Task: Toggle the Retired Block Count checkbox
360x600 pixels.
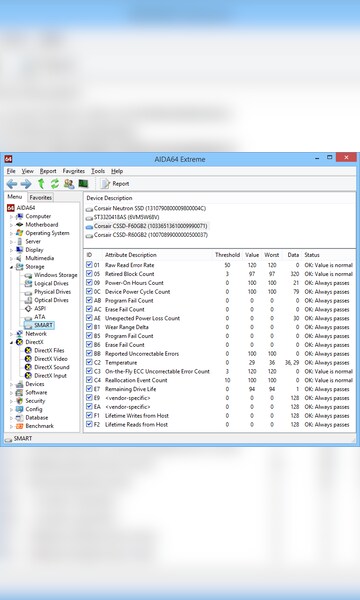Action: tap(89, 274)
